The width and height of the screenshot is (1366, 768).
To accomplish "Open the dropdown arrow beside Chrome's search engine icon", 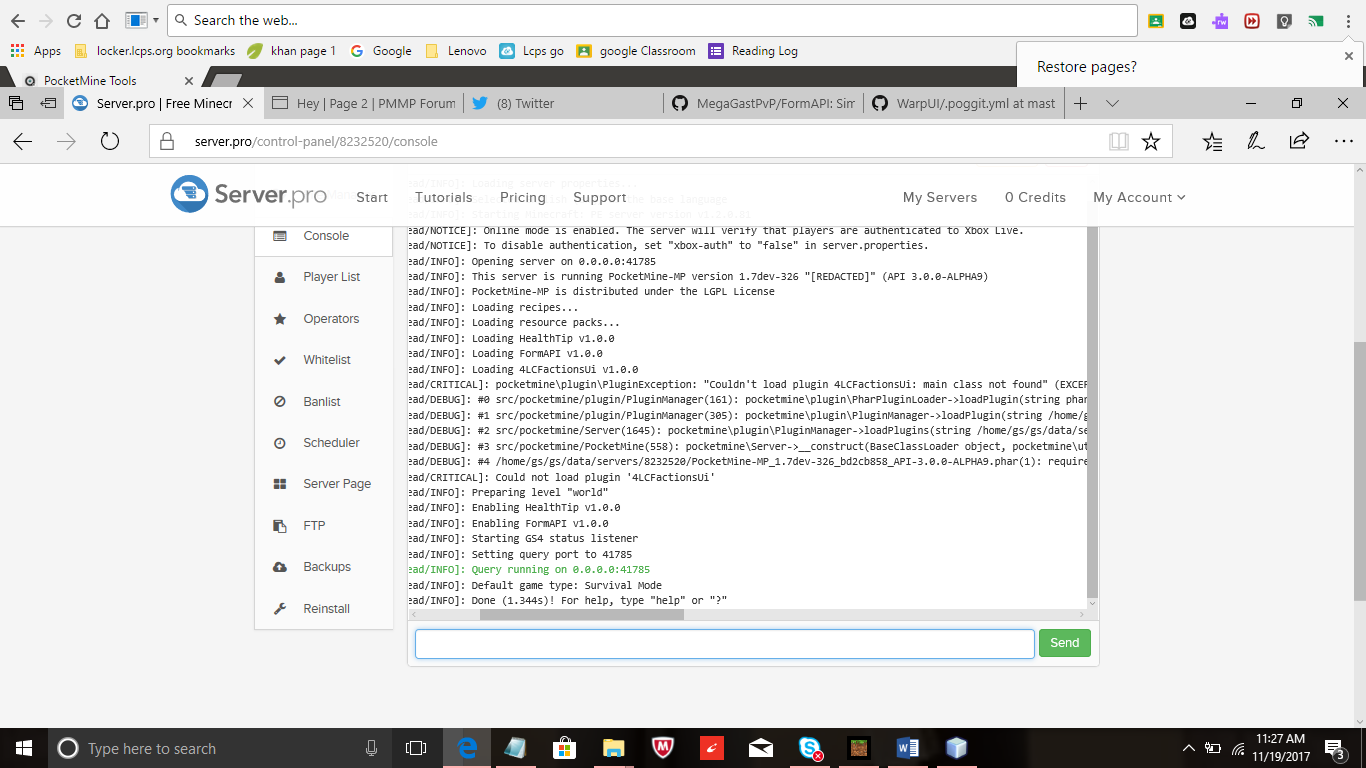I will [155, 20].
